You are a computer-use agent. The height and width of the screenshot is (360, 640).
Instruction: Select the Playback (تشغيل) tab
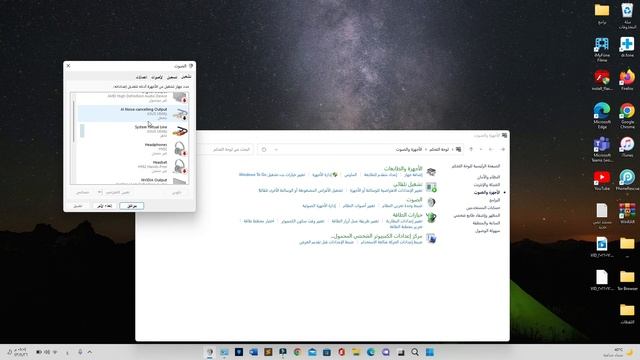point(186,77)
